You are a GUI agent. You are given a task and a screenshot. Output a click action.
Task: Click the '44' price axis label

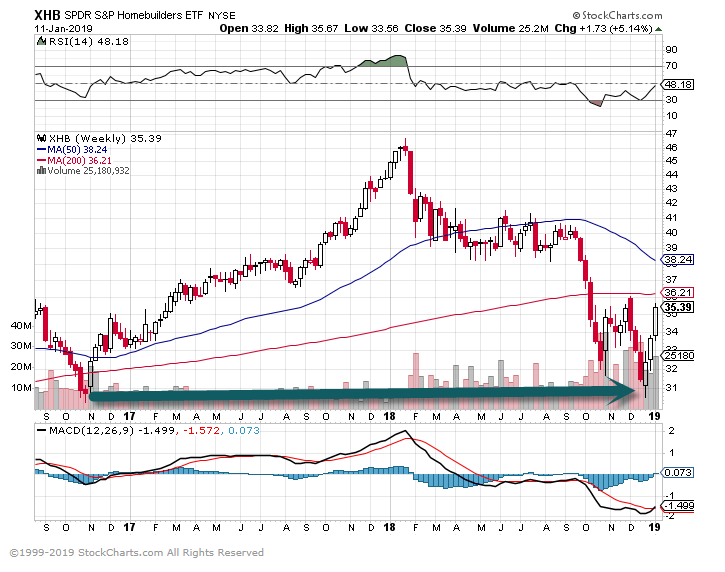click(x=671, y=175)
